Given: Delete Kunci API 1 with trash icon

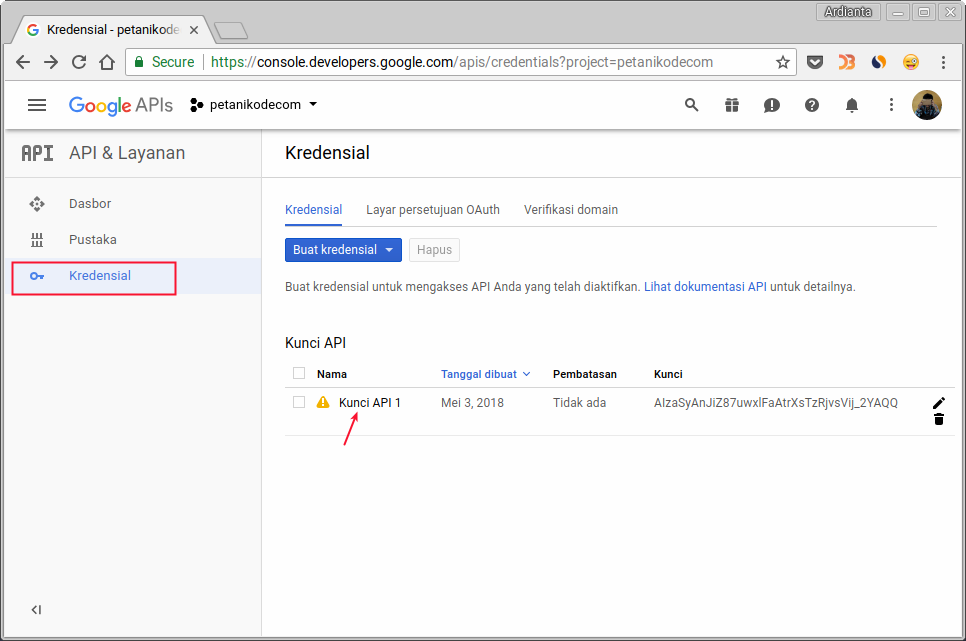Looking at the screenshot, I should click(939, 420).
